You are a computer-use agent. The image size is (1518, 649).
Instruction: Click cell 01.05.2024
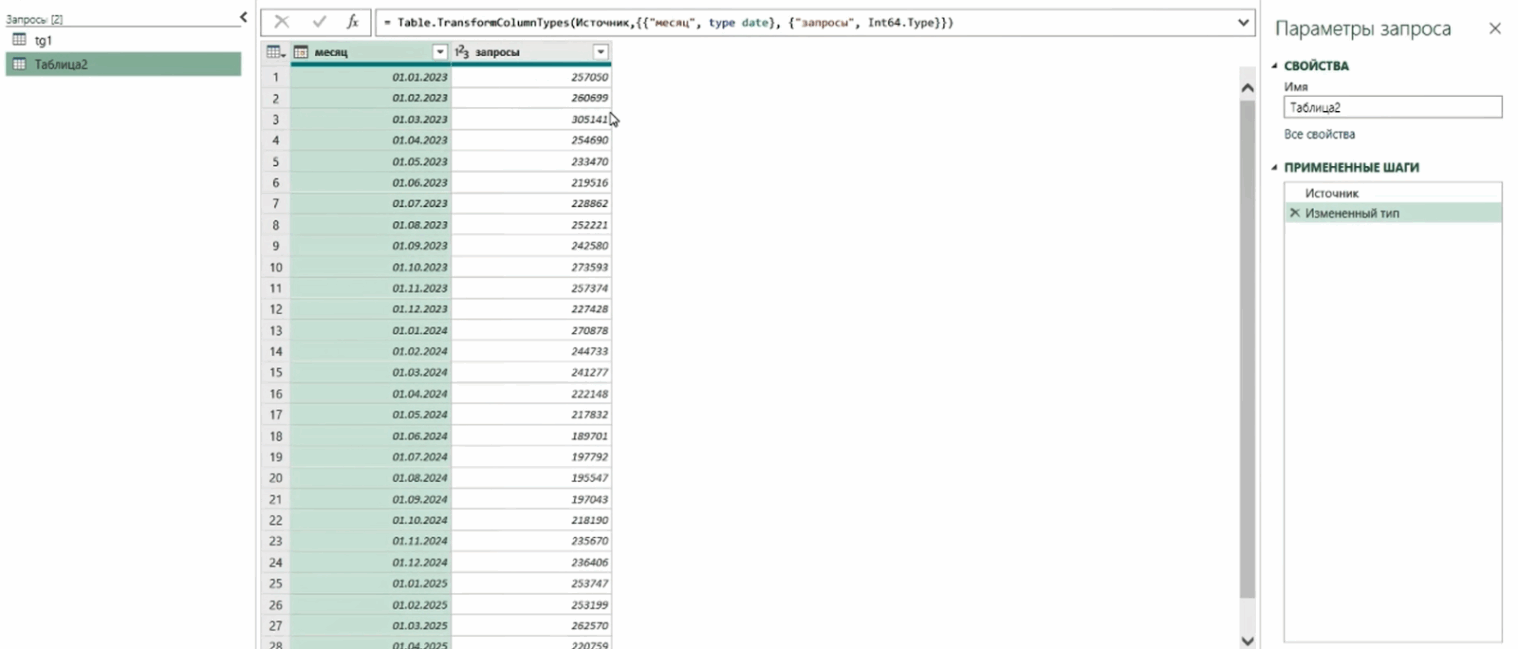(x=371, y=415)
